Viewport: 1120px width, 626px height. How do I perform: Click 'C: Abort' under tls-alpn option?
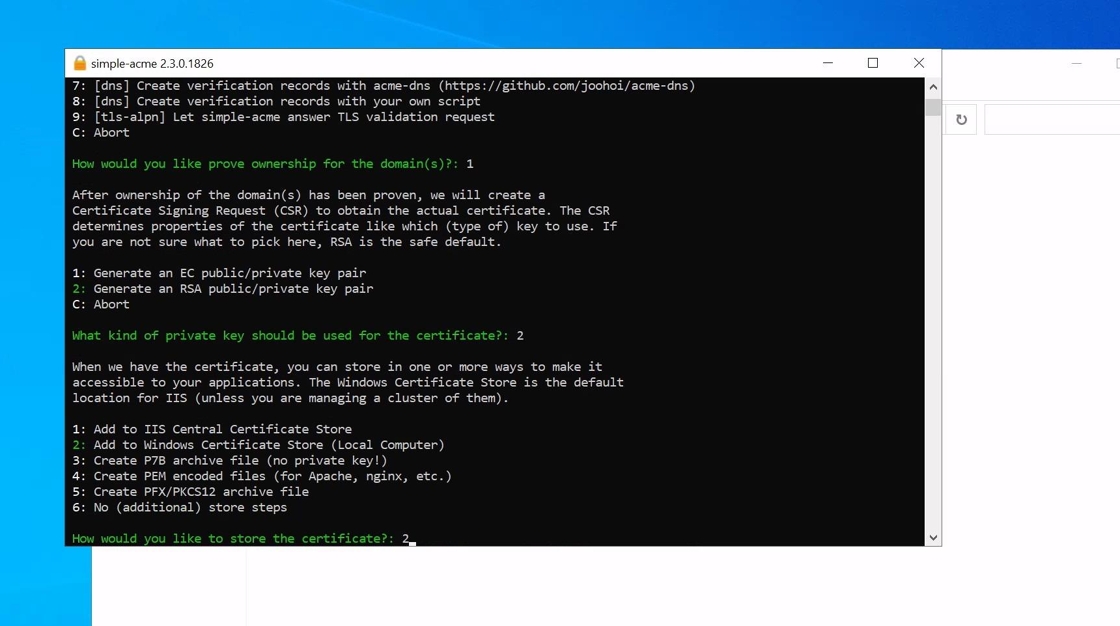101,133
